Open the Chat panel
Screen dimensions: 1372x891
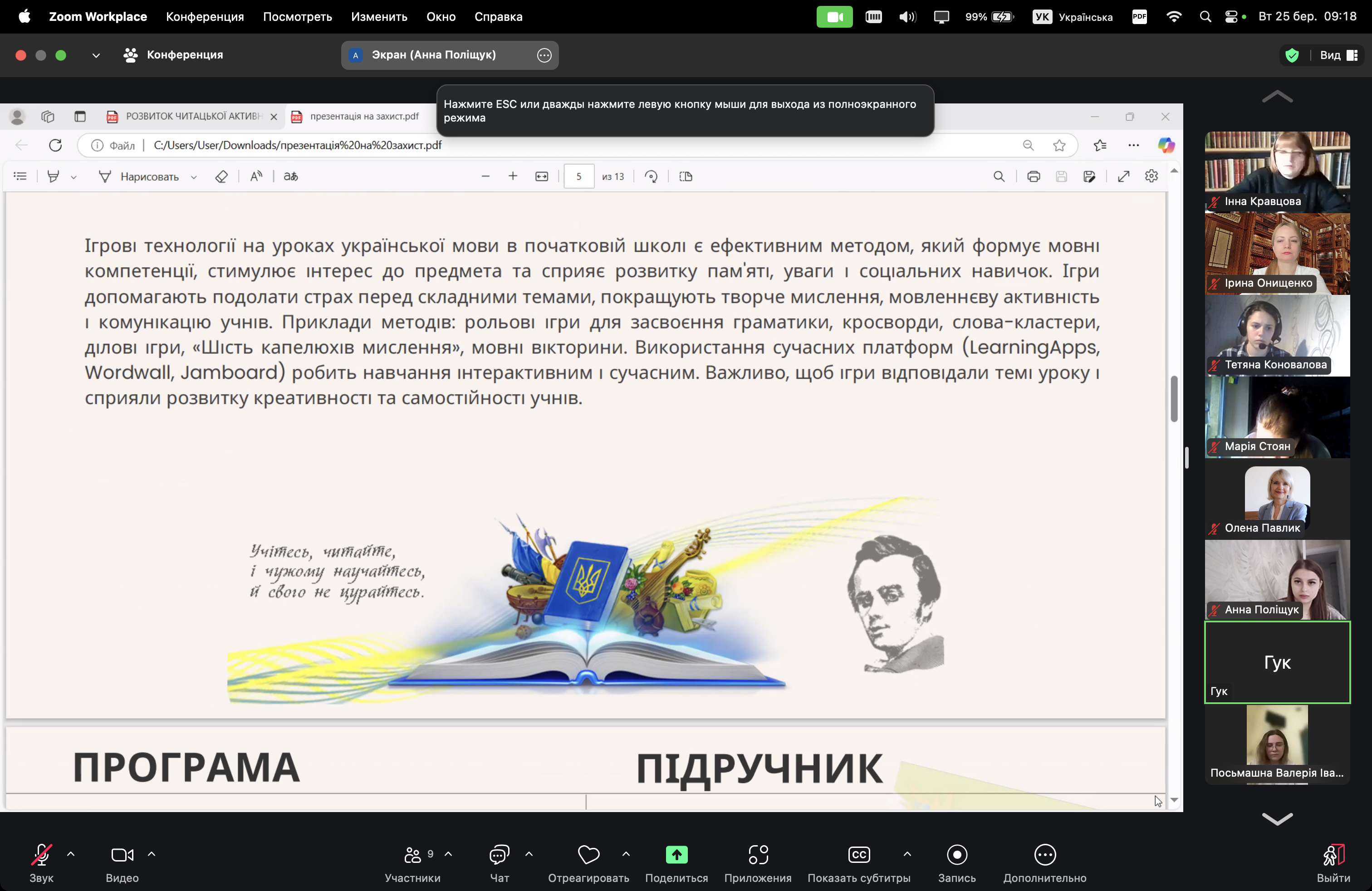[499, 855]
